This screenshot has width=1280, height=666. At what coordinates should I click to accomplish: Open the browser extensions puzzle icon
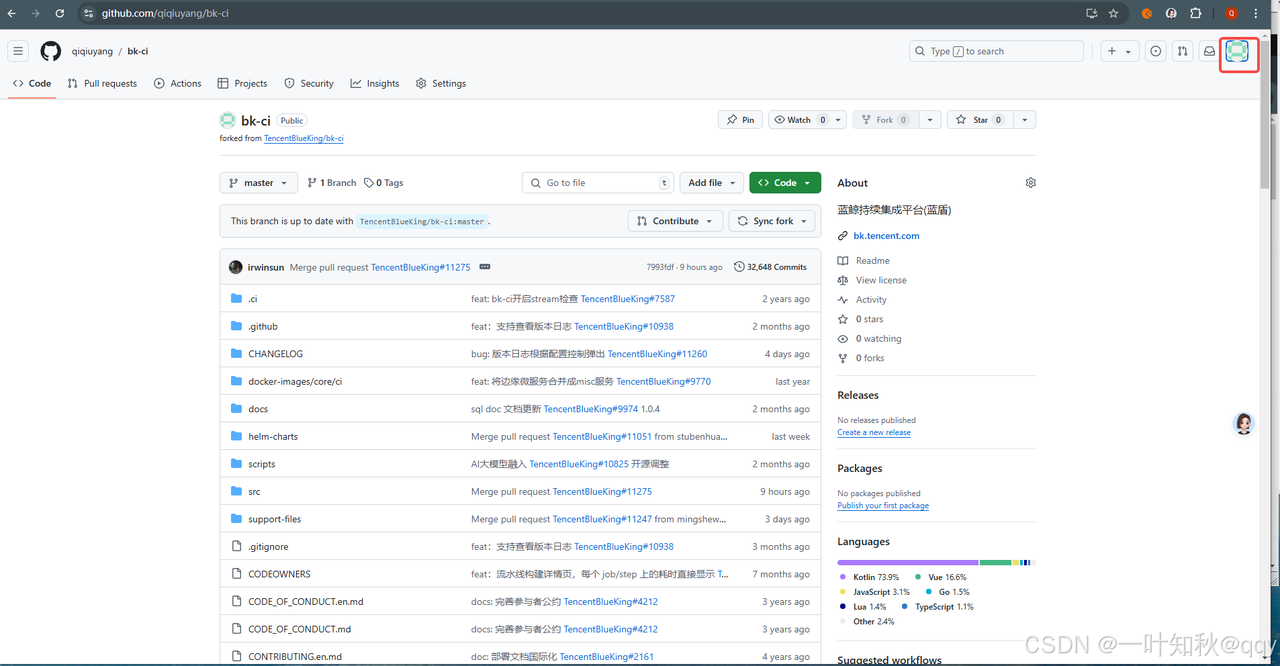pos(1195,14)
